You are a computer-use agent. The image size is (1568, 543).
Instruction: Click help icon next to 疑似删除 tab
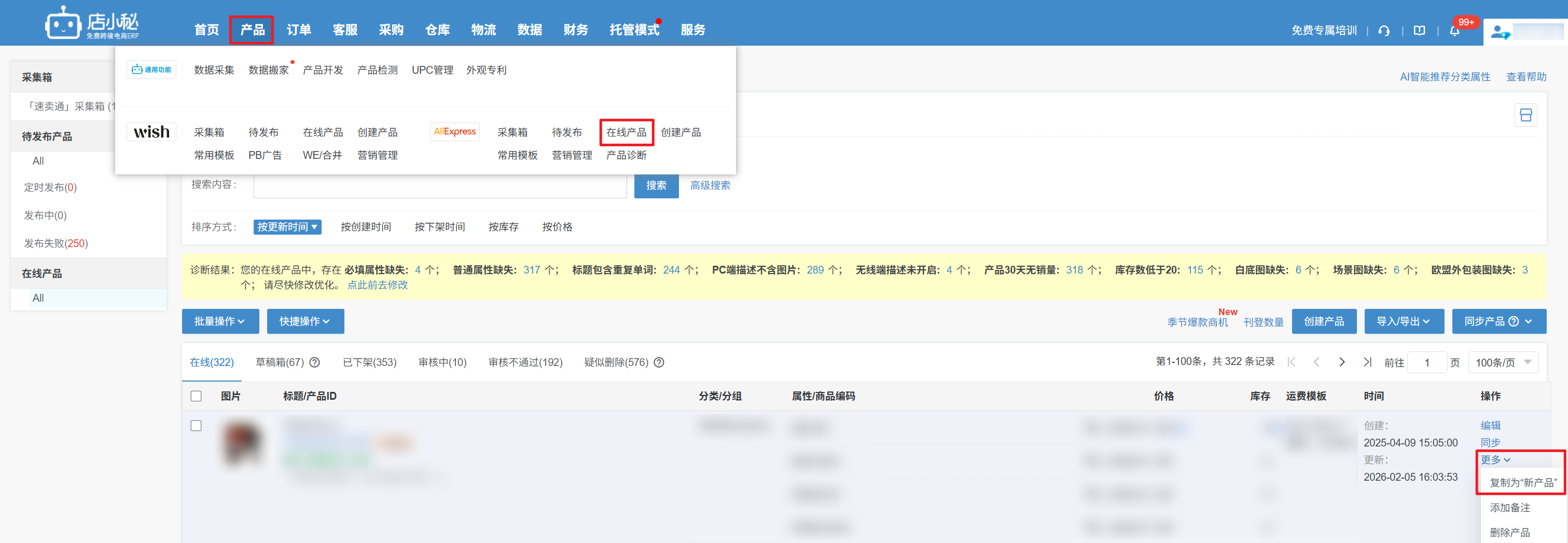click(x=659, y=363)
